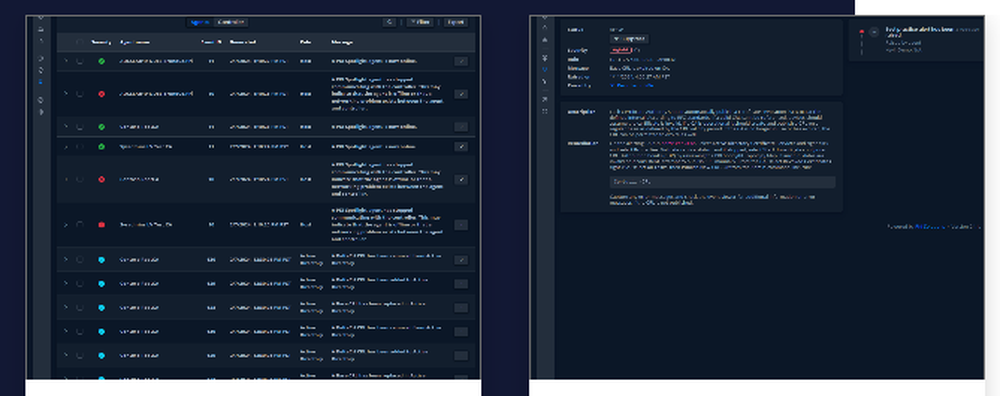Viewport: 1000px width, 396px height.
Task: Switch to the Agents tab in events list
Action: [199, 22]
